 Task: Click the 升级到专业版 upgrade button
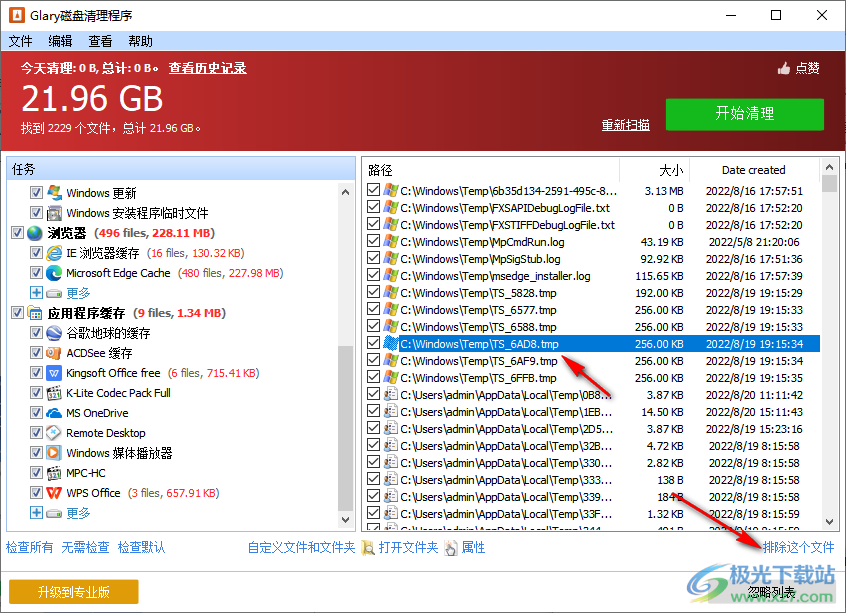[72, 591]
